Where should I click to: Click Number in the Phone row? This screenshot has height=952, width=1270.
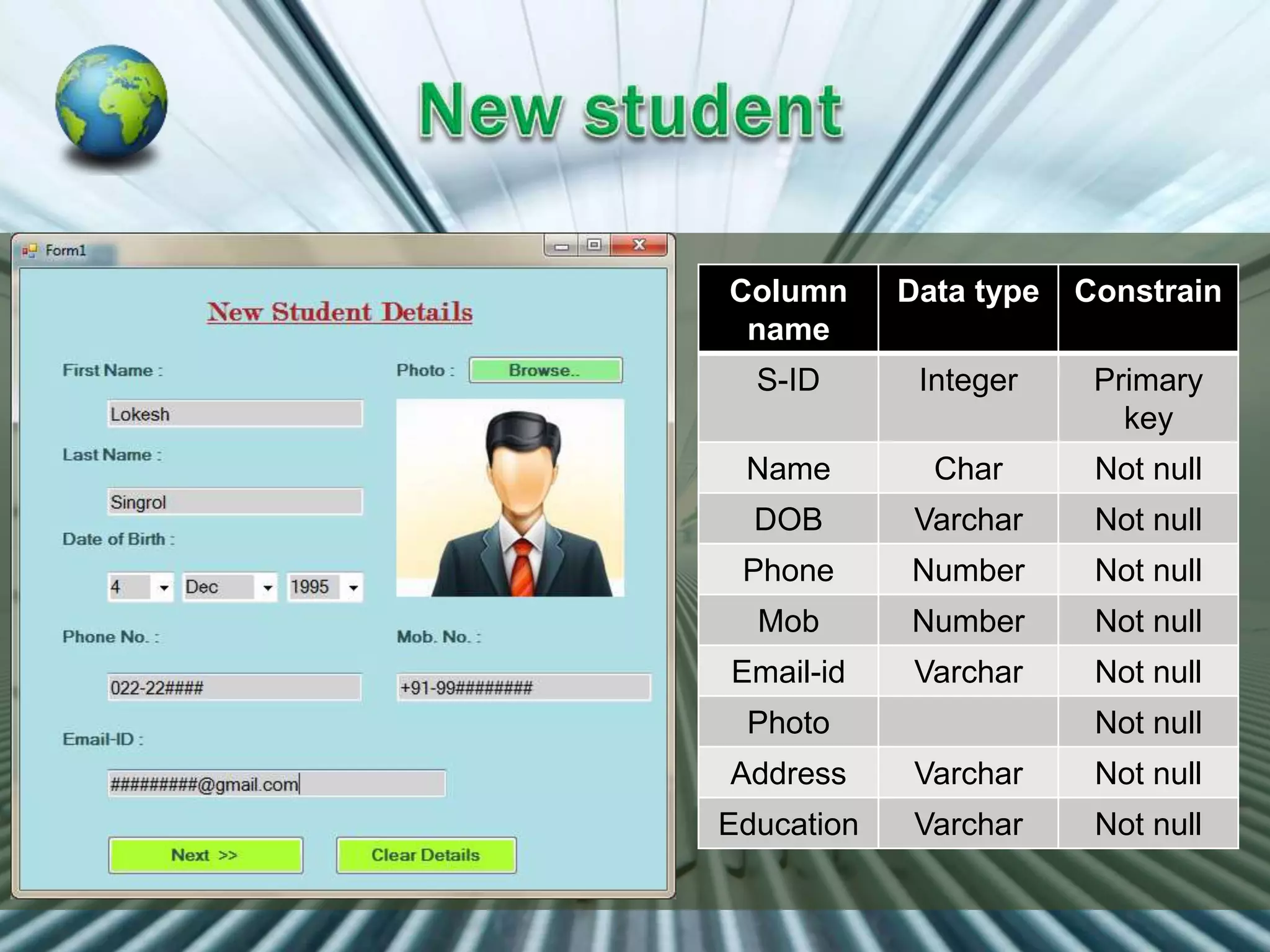968,570
